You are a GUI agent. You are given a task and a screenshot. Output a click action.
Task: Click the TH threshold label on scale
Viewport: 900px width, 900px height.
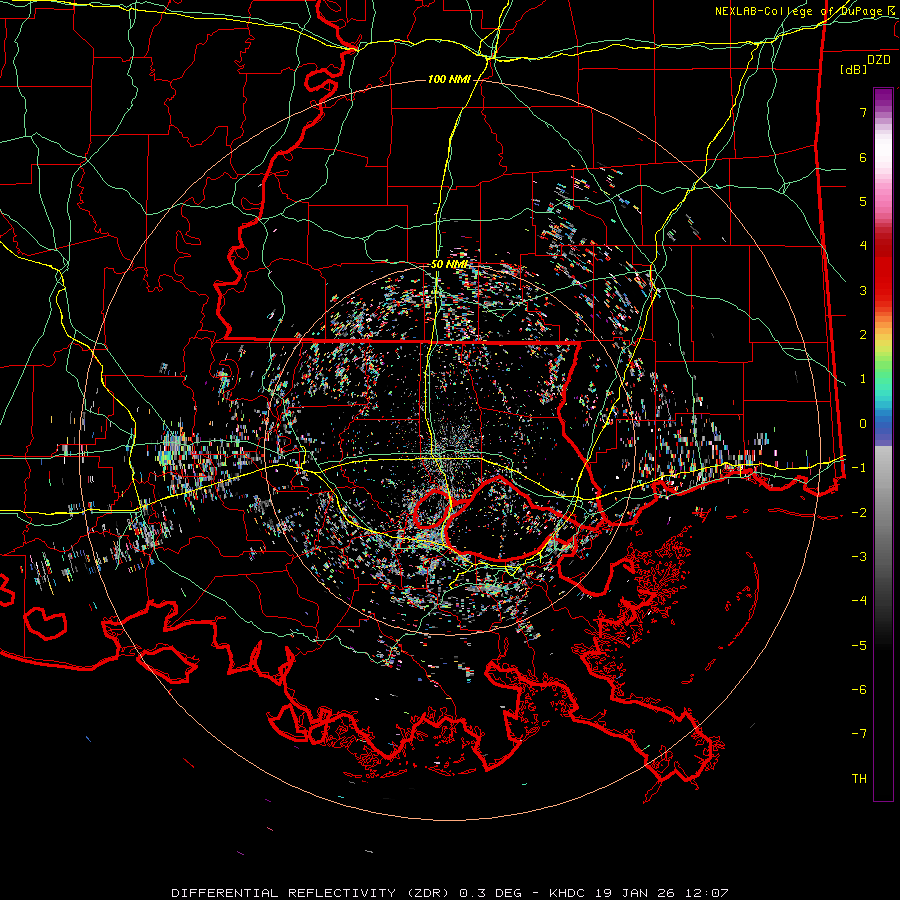point(859,779)
